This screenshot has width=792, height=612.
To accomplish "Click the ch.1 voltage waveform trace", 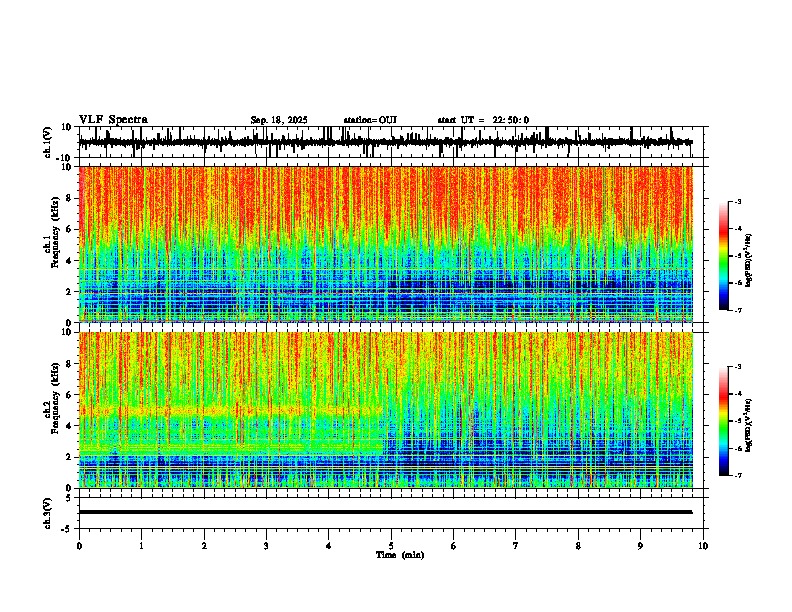I will point(385,142).
